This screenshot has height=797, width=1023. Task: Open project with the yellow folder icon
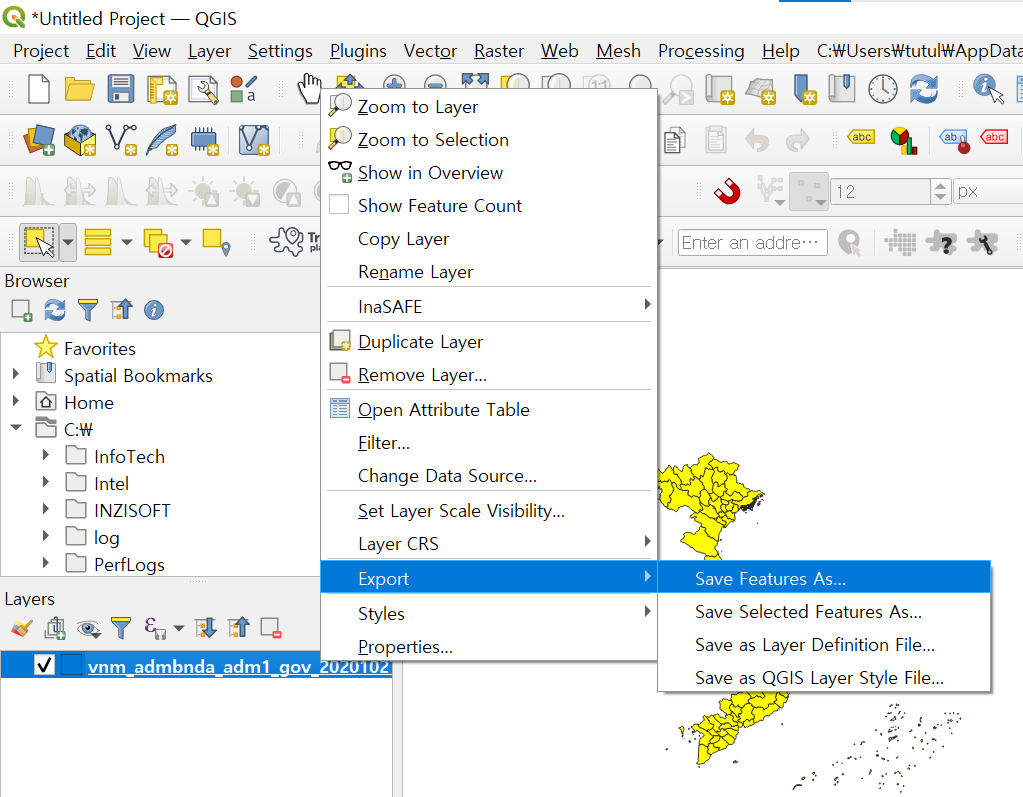pos(80,89)
